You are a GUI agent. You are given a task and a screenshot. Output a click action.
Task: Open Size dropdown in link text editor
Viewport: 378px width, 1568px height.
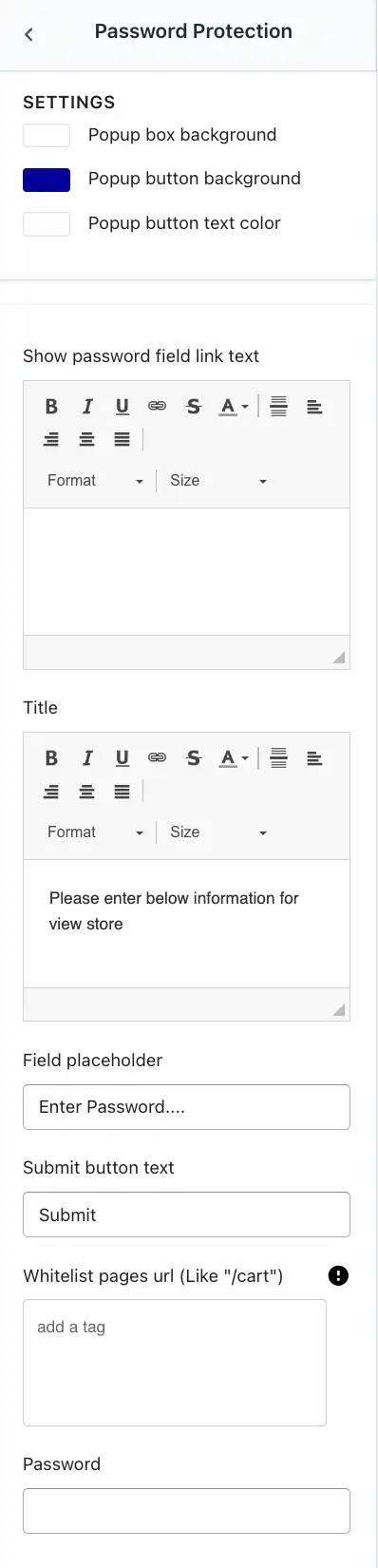point(218,481)
